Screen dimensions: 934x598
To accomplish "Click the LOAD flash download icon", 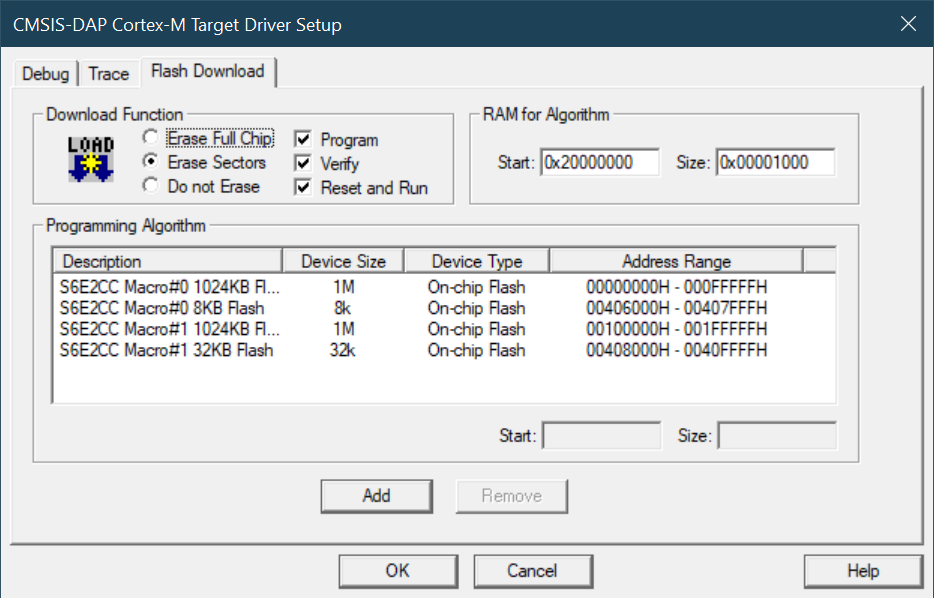I will point(91,159).
